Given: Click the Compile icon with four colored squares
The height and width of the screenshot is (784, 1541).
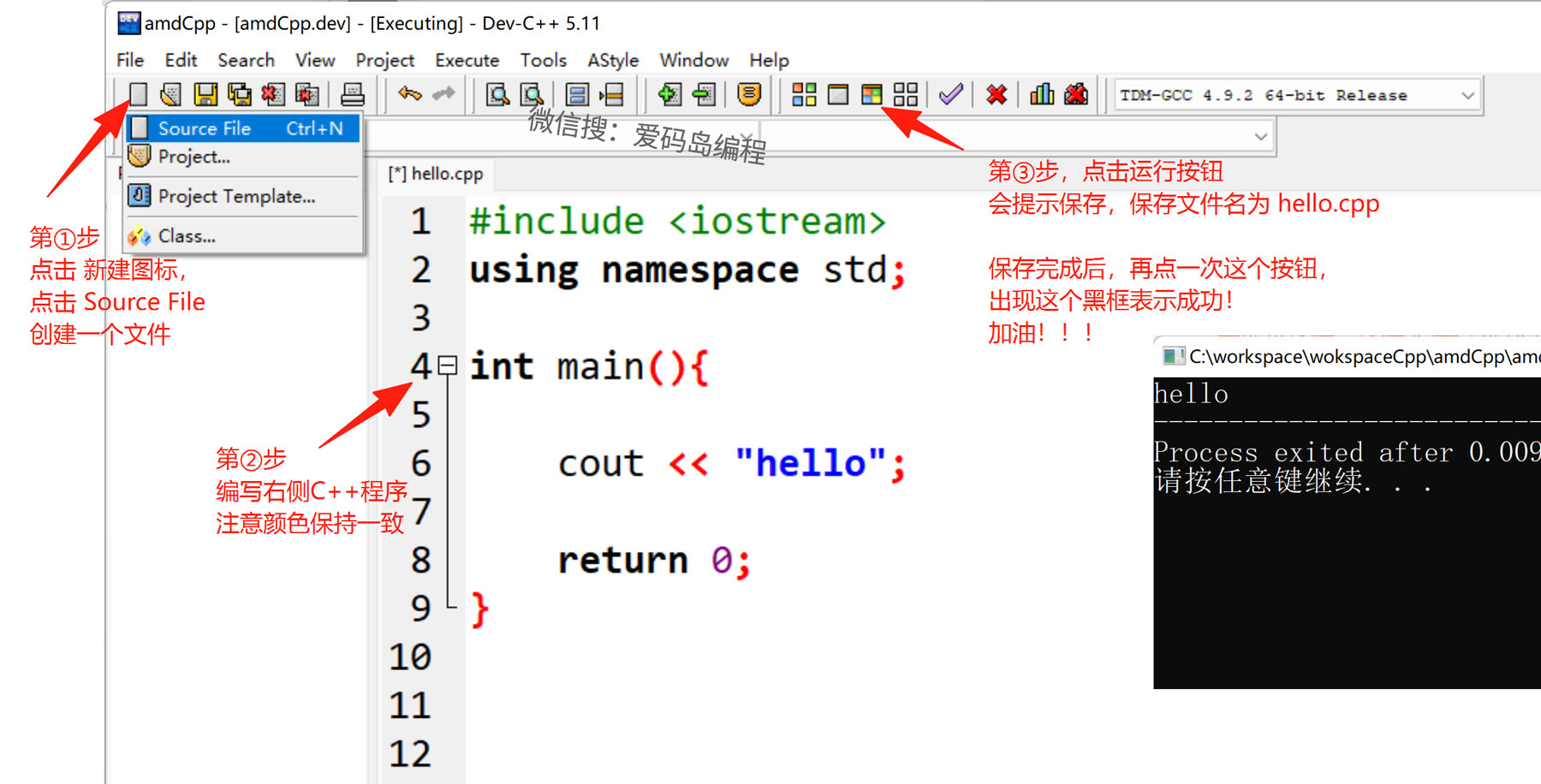Looking at the screenshot, I should pyautogui.click(x=804, y=94).
